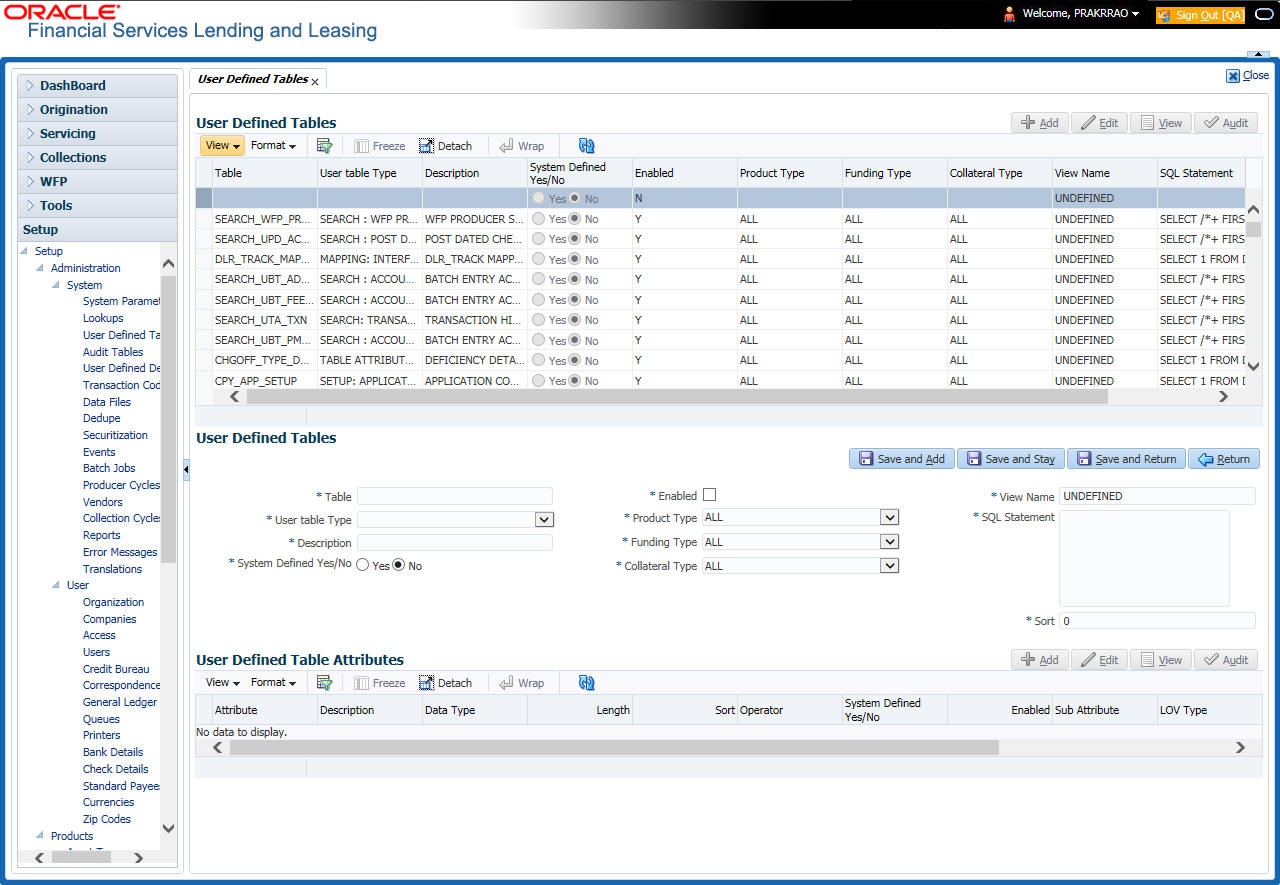This screenshot has width=1280, height=885.
Task: Open the View menu in upper table toolbar
Action: pos(222,146)
